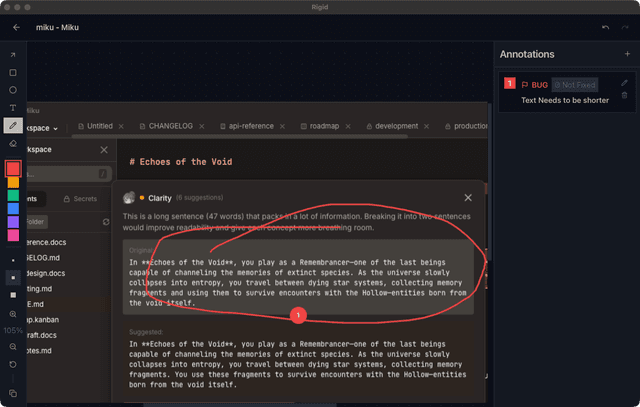The height and width of the screenshot is (407, 640).
Task: Click the Folder button in sidebar
Action: click(x=37, y=222)
